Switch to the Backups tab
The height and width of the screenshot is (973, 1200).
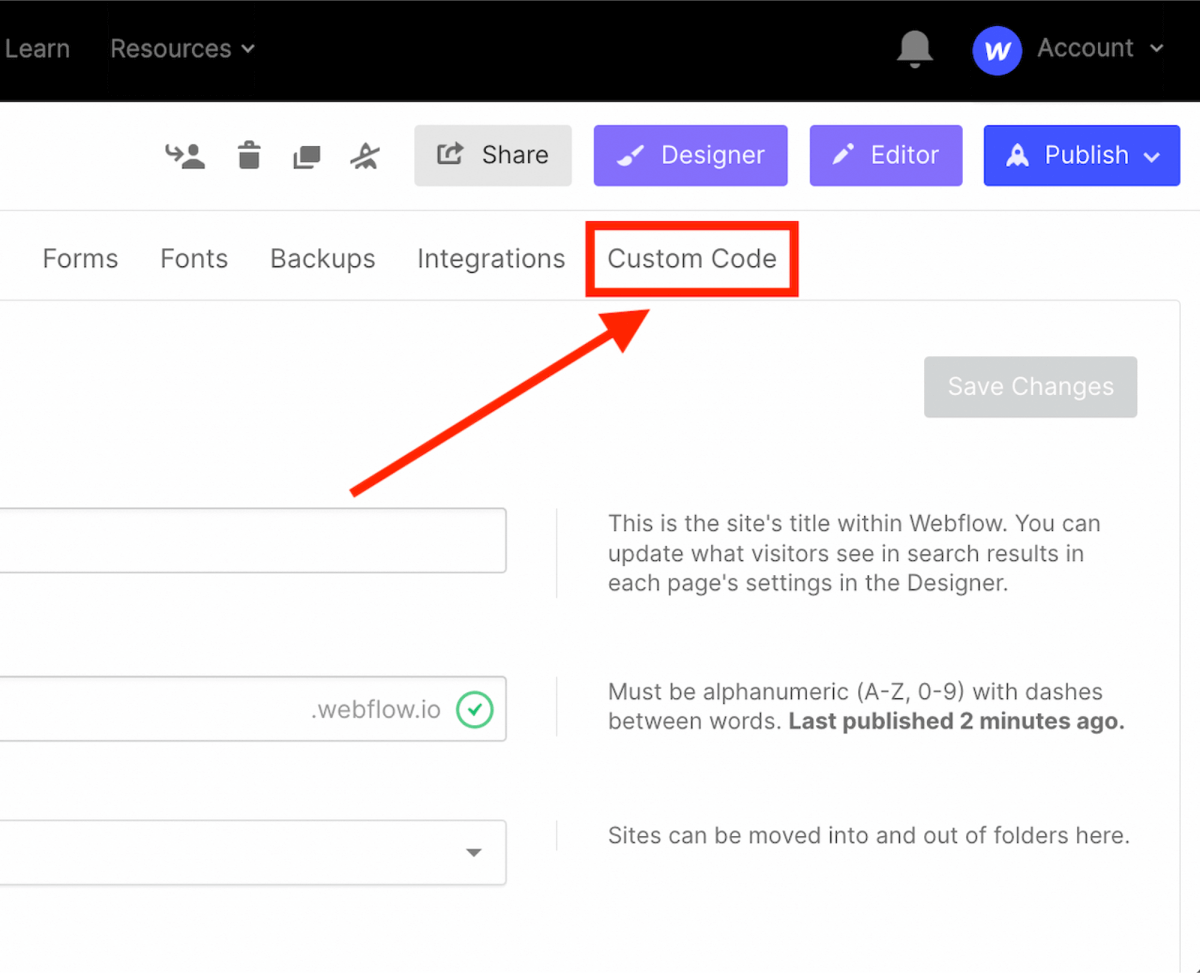pos(323,259)
